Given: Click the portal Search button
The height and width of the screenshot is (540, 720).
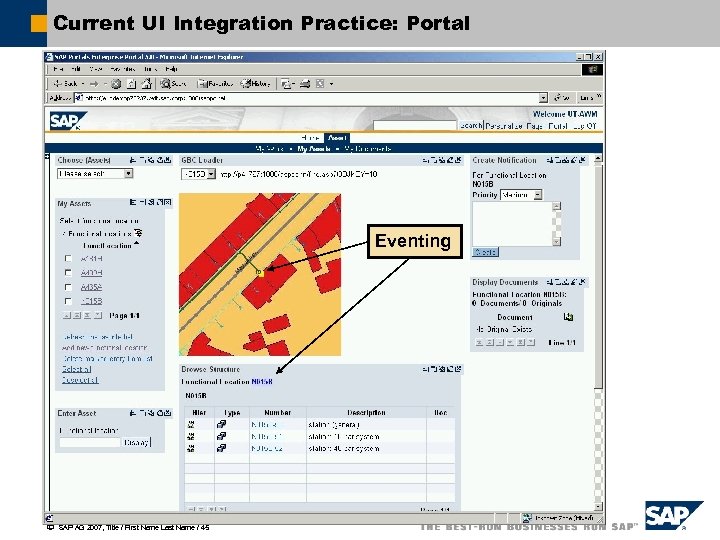Looking at the screenshot, I should [x=471, y=125].
